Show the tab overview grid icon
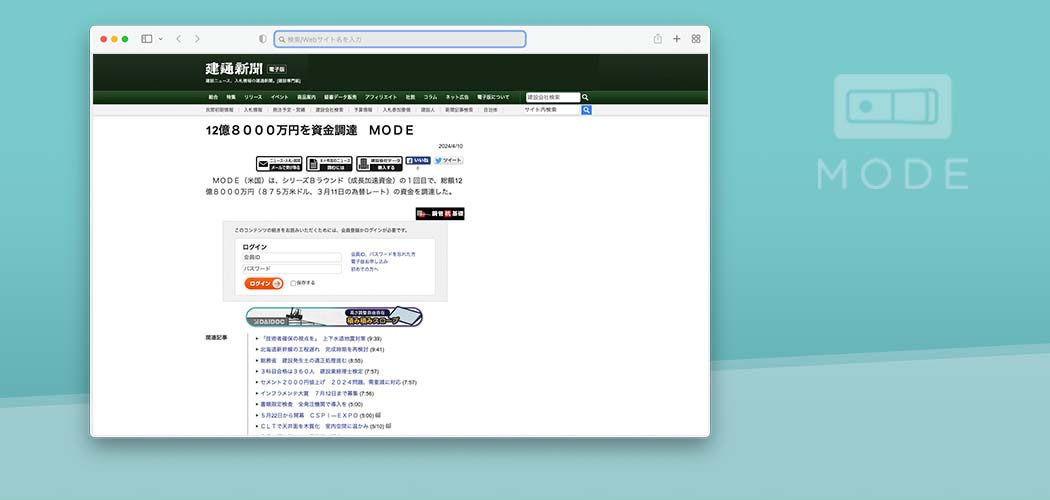Screen dimensions: 1050x500 696,39
